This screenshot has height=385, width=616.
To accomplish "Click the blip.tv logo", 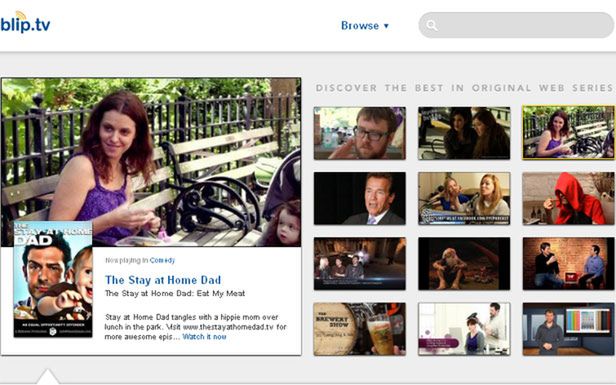I will point(25,23).
